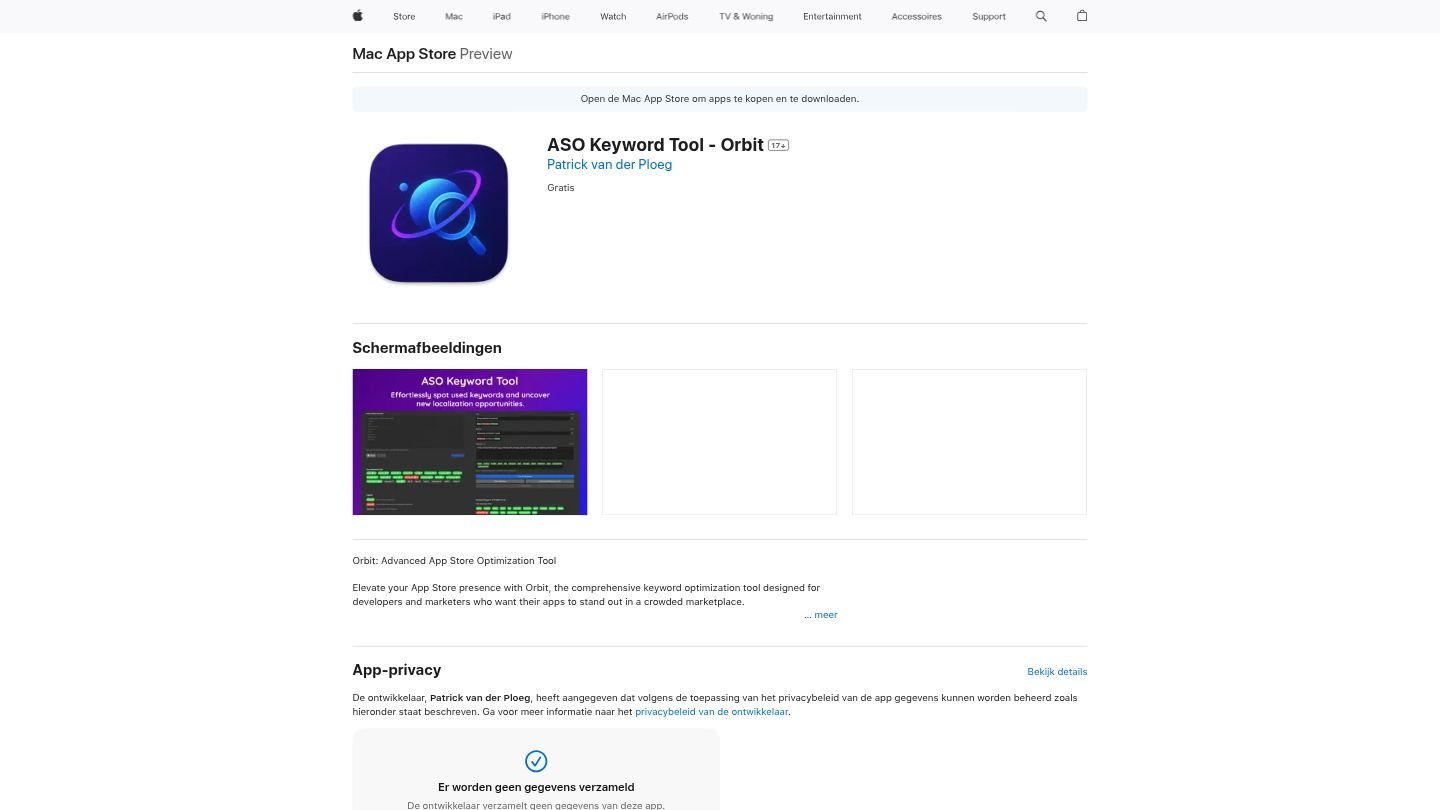Click the Schermafbeeldingen heading

coord(427,348)
